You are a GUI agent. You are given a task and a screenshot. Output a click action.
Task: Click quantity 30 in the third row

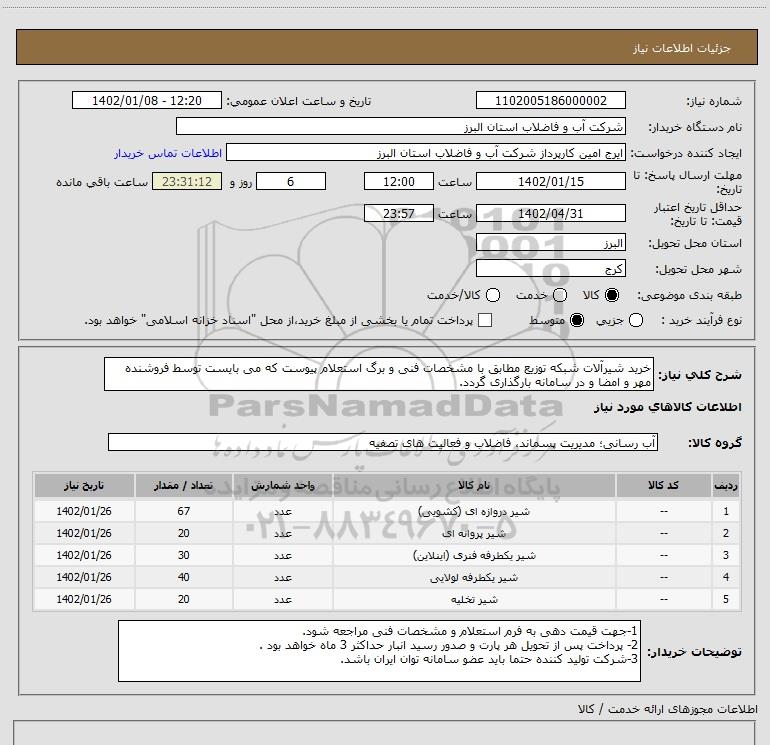point(184,555)
